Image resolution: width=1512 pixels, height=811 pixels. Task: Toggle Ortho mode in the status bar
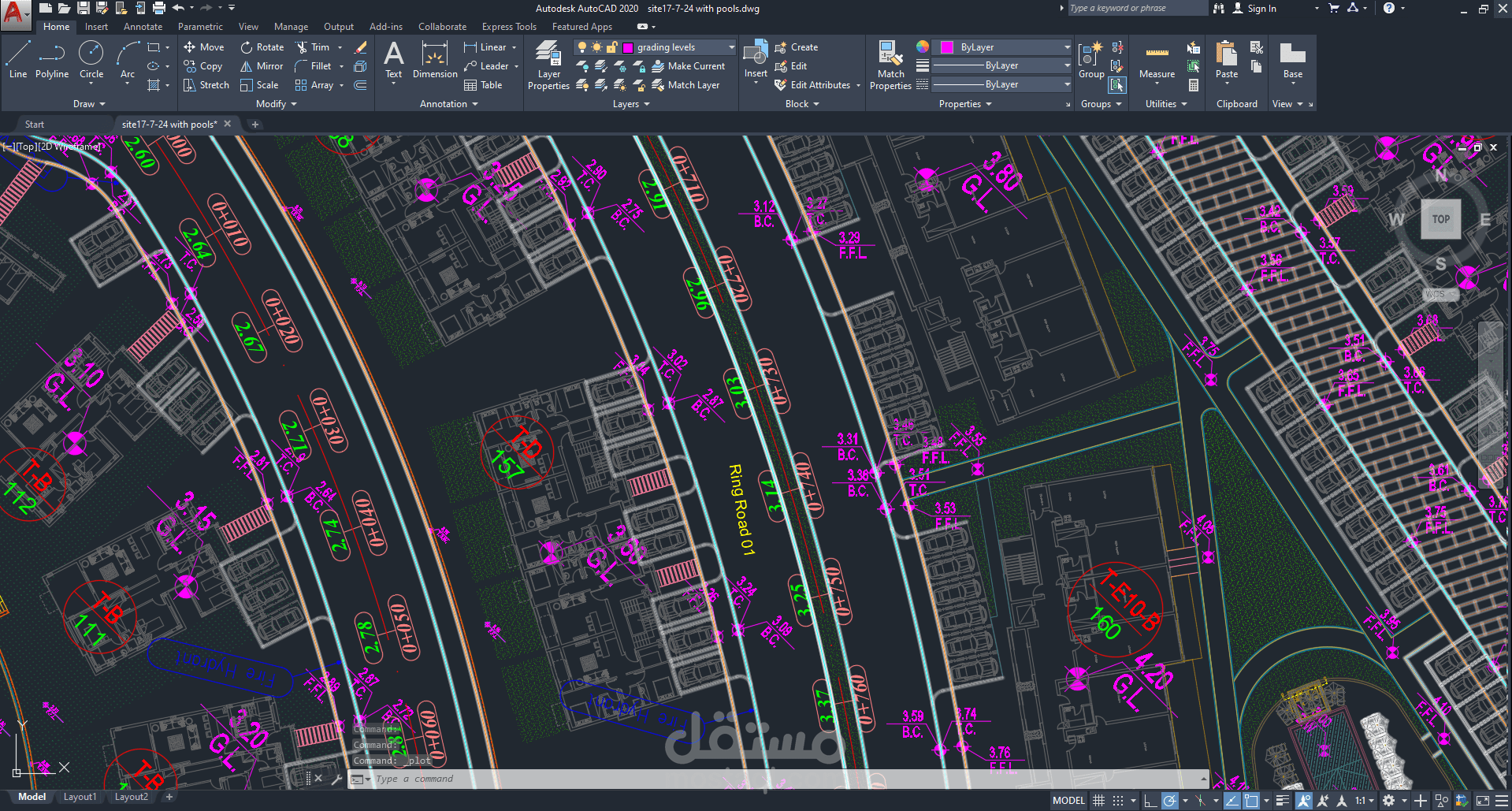click(1150, 801)
